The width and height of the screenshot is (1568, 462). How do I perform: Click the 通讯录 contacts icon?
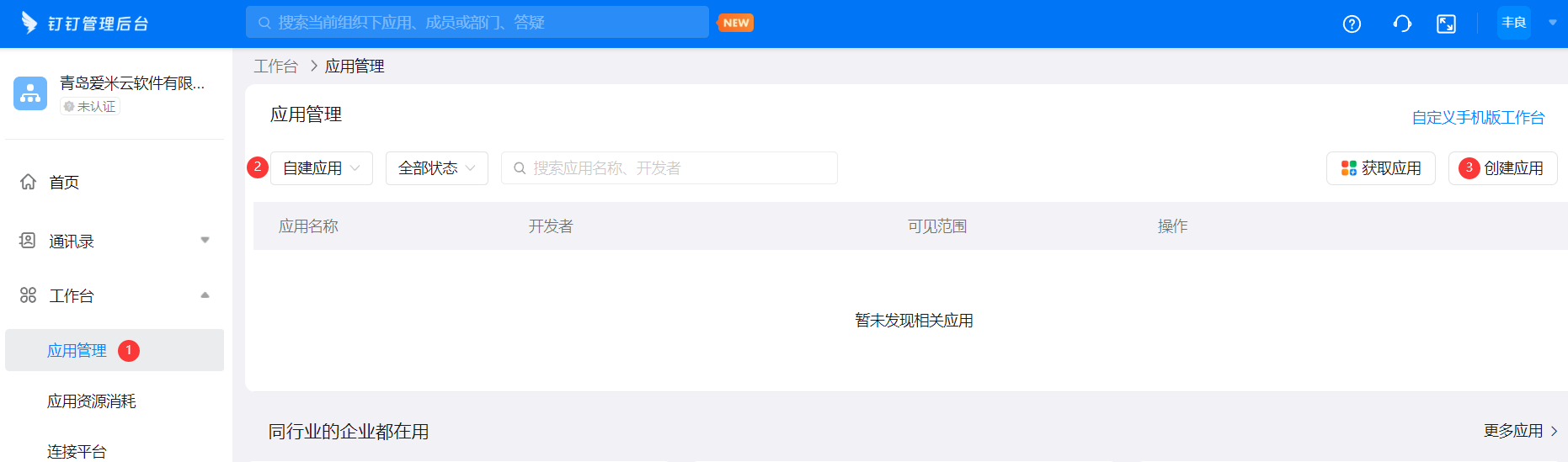click(28, 241)
